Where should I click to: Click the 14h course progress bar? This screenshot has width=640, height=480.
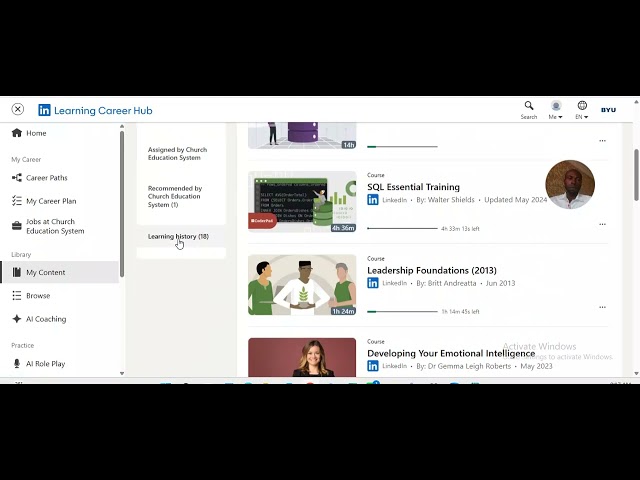[402, 147]
